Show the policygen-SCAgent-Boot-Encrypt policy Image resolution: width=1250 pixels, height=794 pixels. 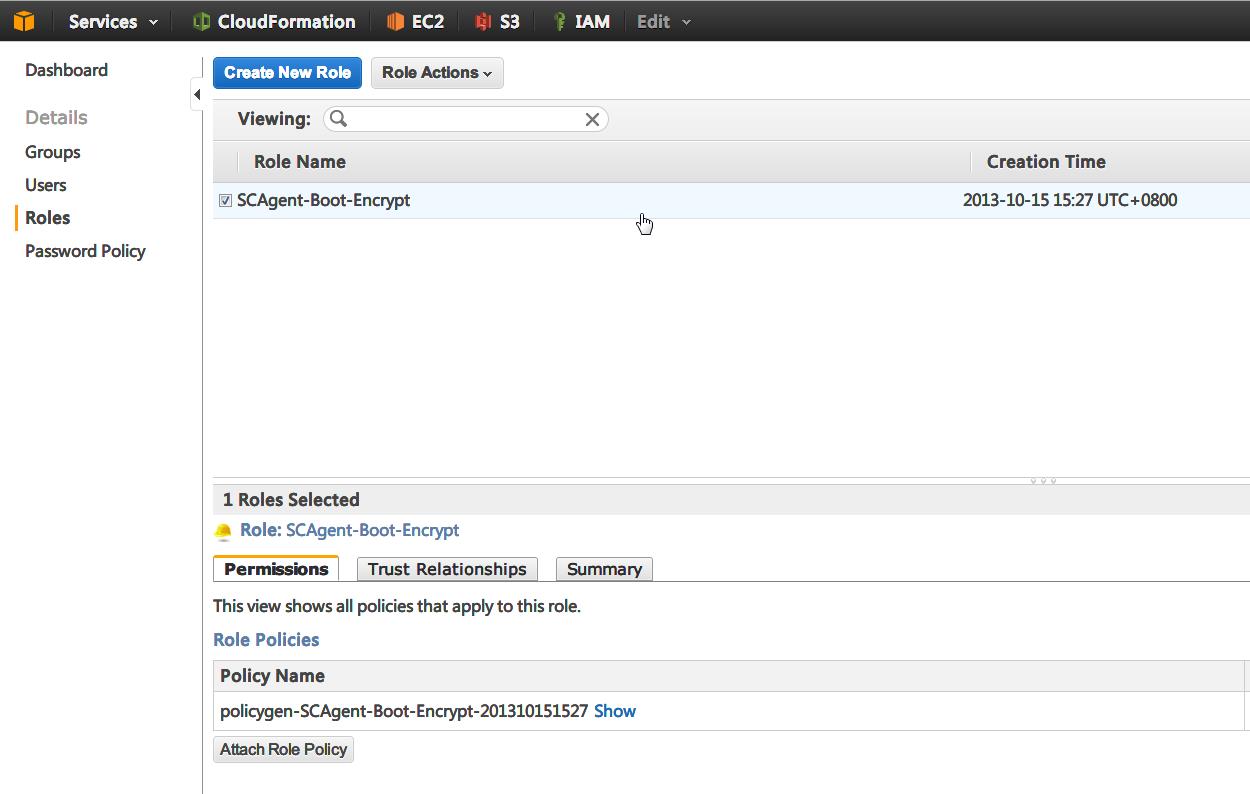point(615,711)
